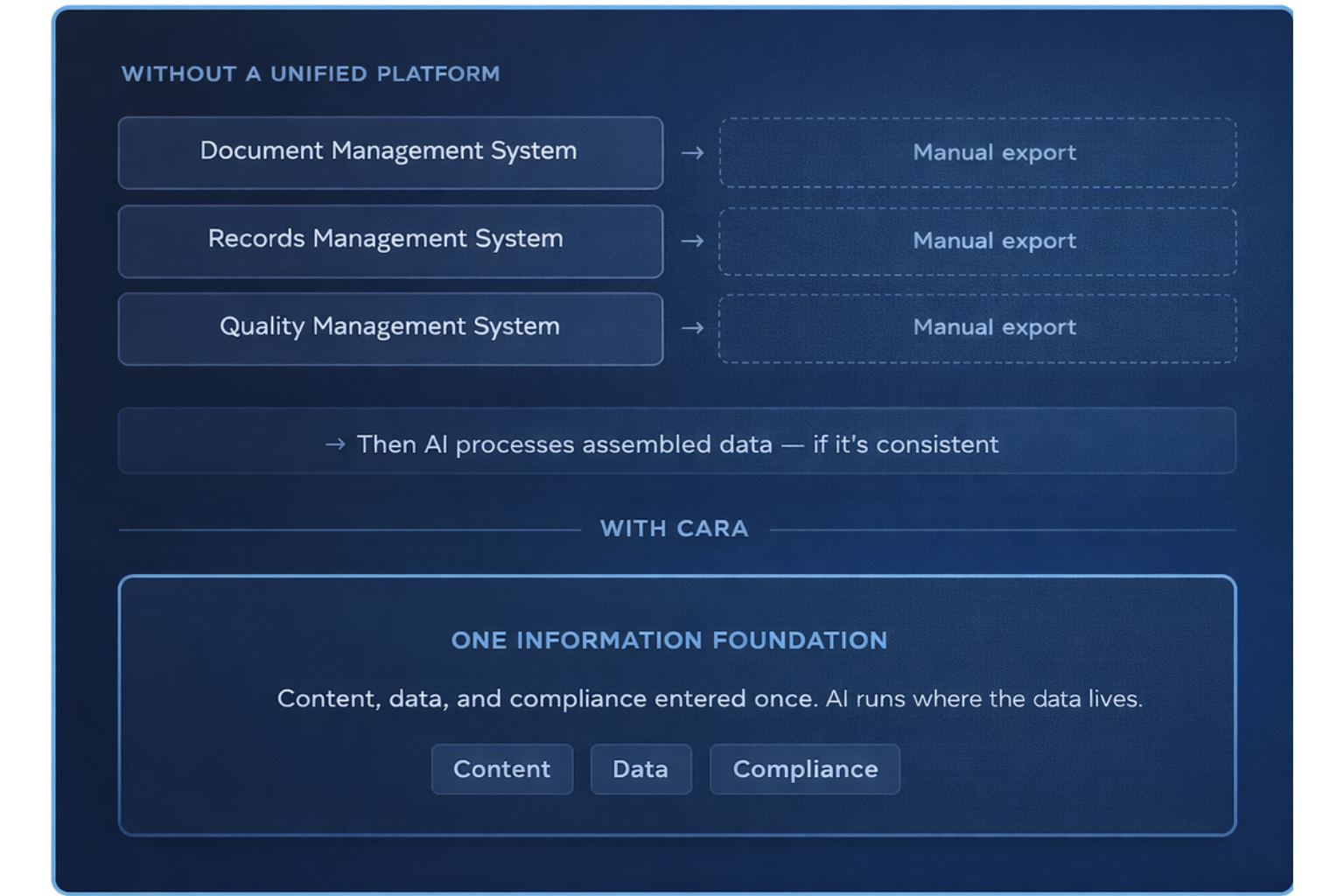
Task: Select Manual export box for Quality Management
Action: [x=977, y=328]
